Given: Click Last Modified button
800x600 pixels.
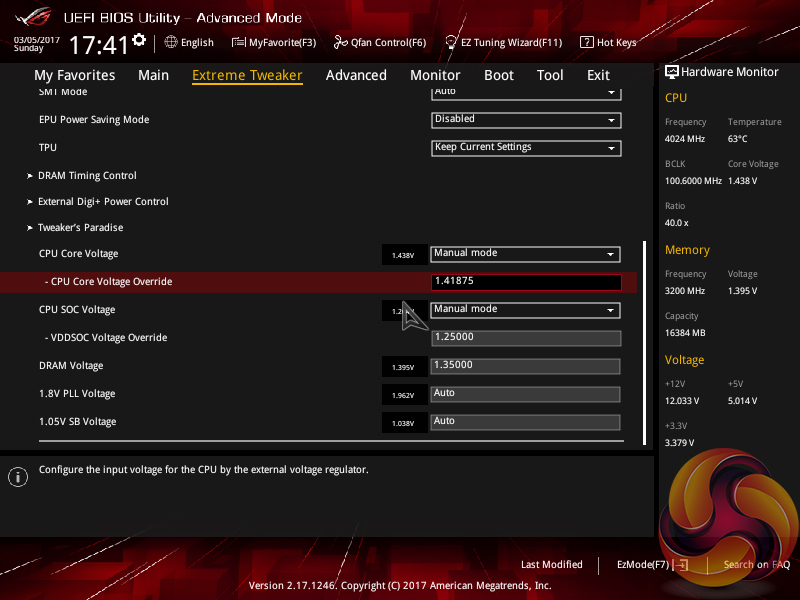Looking at the screenshot, I should click(x=552, y=565).
